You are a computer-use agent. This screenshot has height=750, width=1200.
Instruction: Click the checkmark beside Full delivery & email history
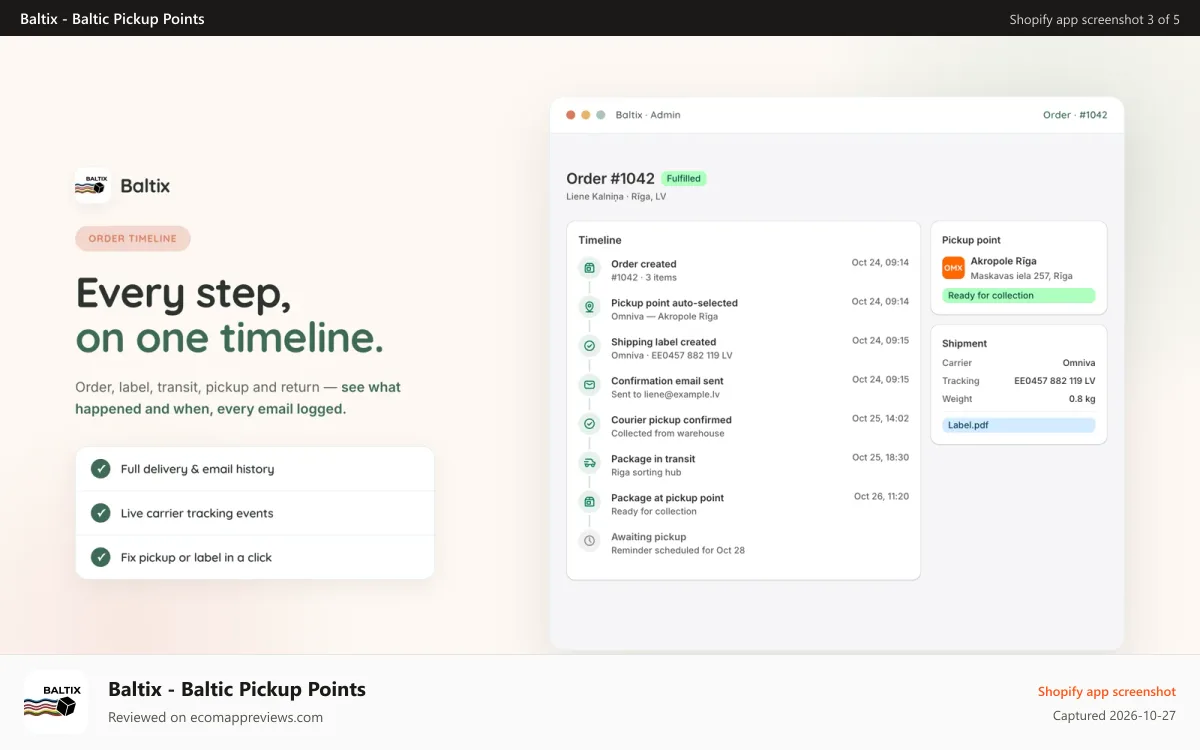point(101,469)
